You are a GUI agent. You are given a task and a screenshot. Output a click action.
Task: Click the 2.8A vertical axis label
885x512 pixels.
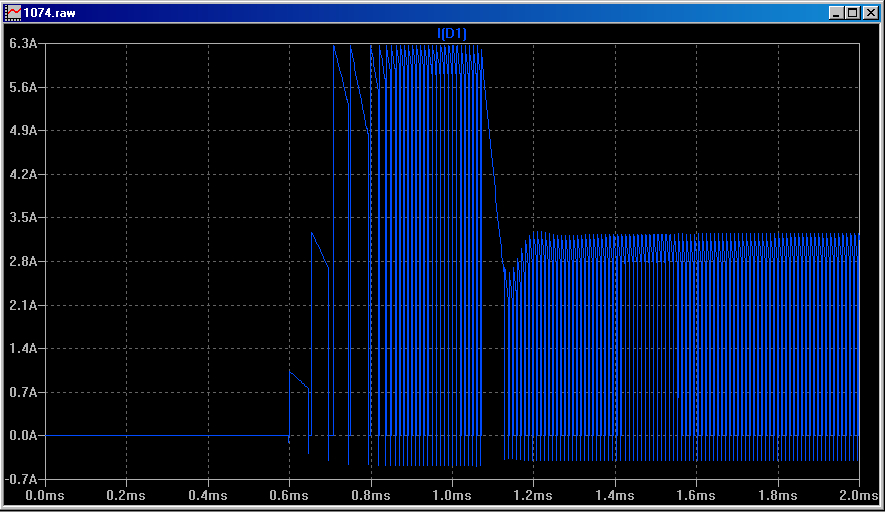23,261
